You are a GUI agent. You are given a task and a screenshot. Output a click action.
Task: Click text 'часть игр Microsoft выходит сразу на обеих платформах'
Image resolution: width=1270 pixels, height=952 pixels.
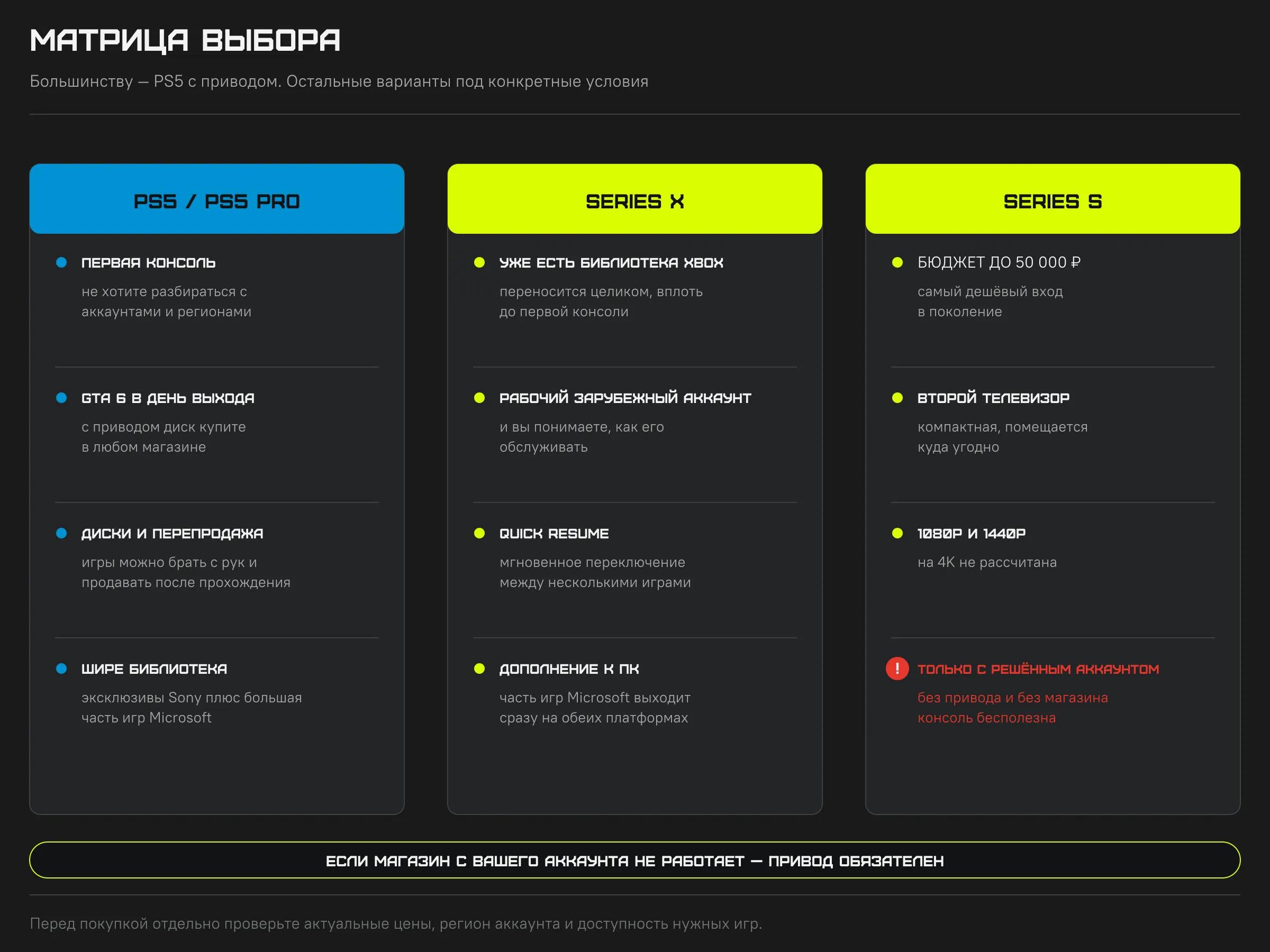[x=595, y=708]
